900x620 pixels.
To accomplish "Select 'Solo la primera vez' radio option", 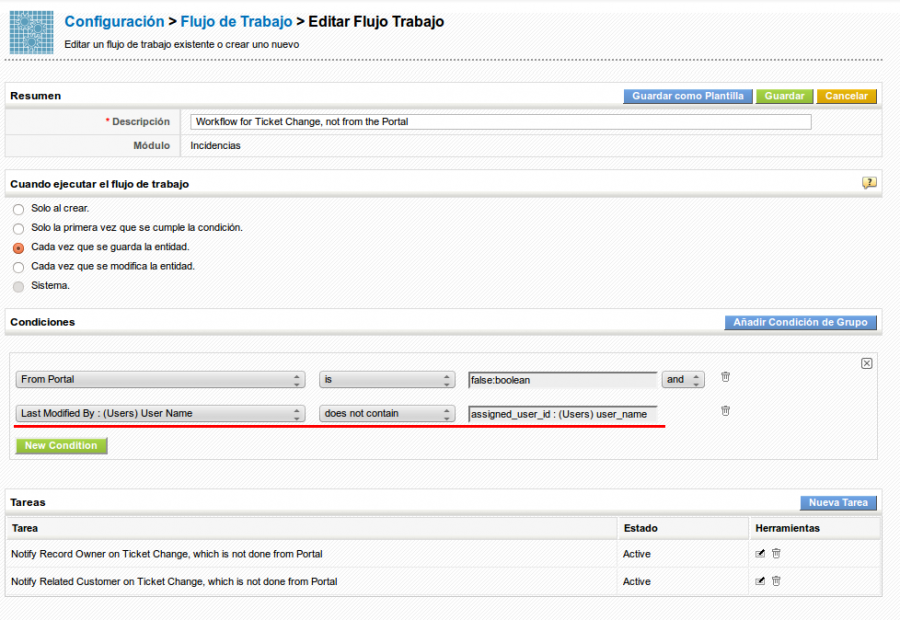I will 18,228.
